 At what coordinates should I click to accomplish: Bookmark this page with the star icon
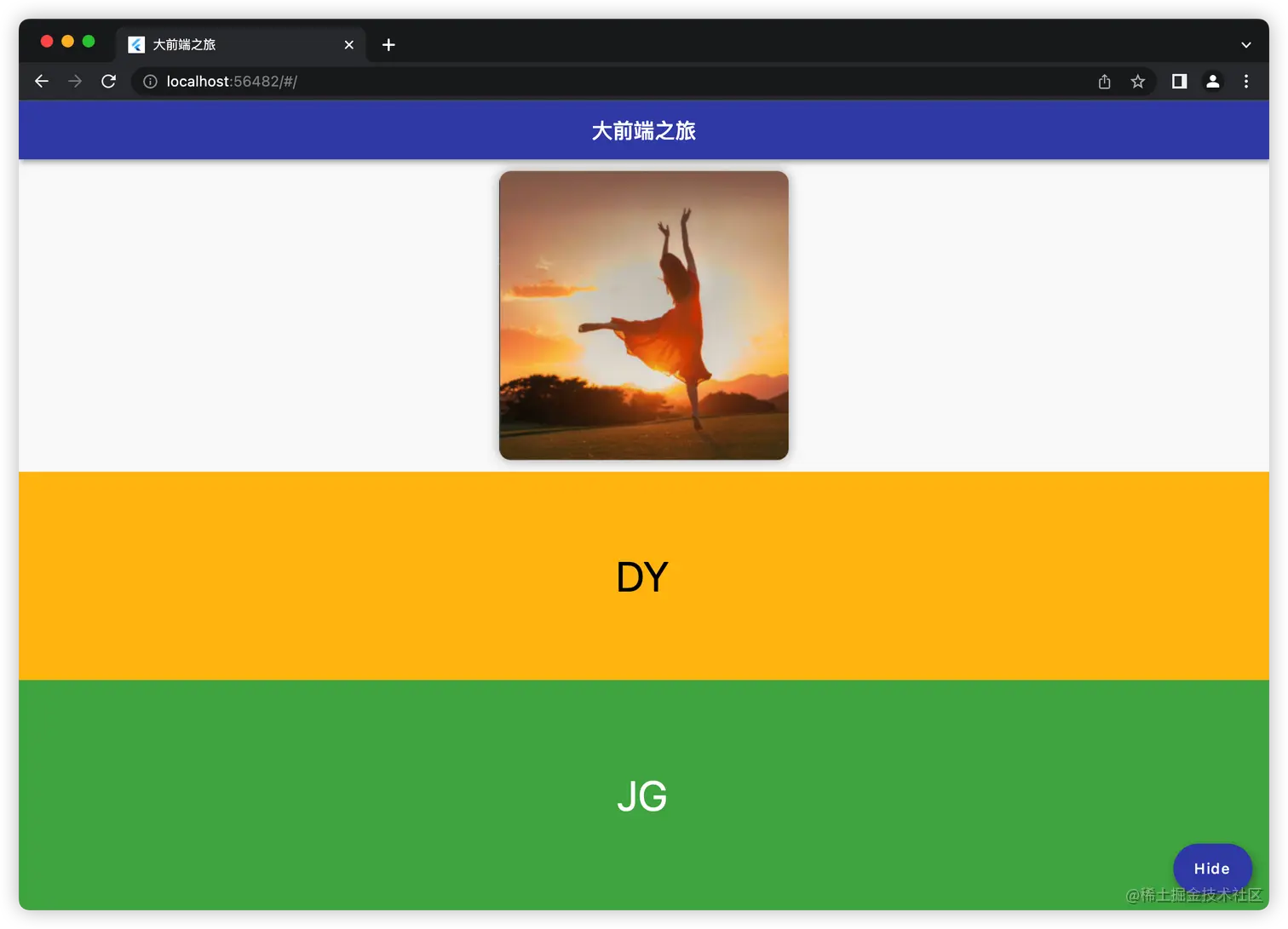click(x=1138, y=82)
